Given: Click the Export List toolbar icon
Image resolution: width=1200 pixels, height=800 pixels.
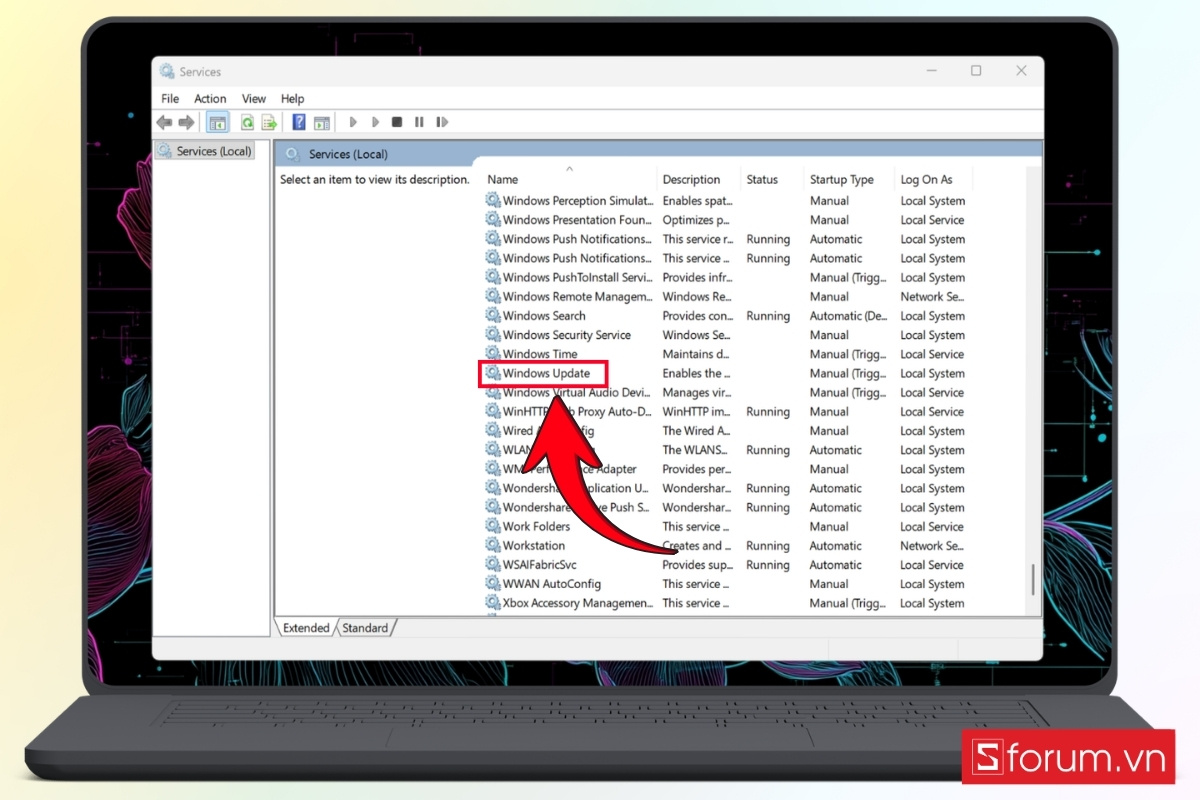Looking at the screenshot, I should [269, 122].
